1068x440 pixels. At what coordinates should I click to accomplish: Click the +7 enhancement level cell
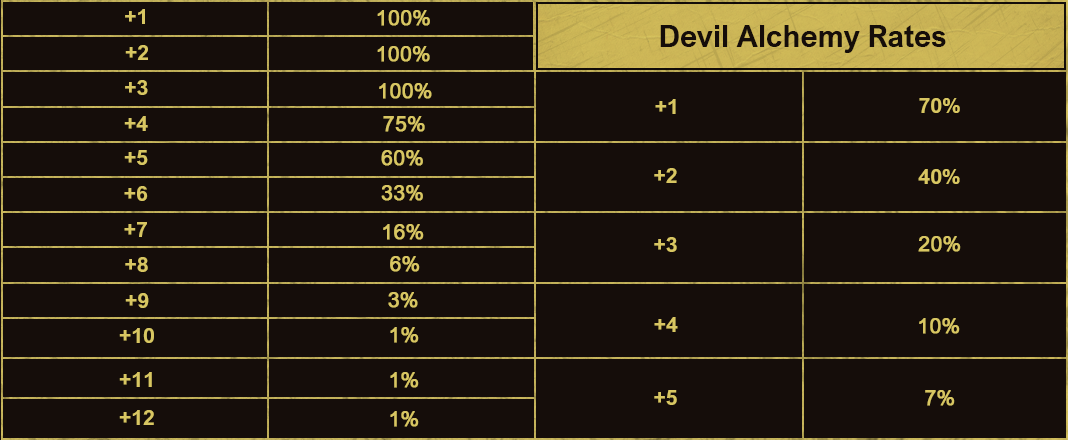pos(136,230)
